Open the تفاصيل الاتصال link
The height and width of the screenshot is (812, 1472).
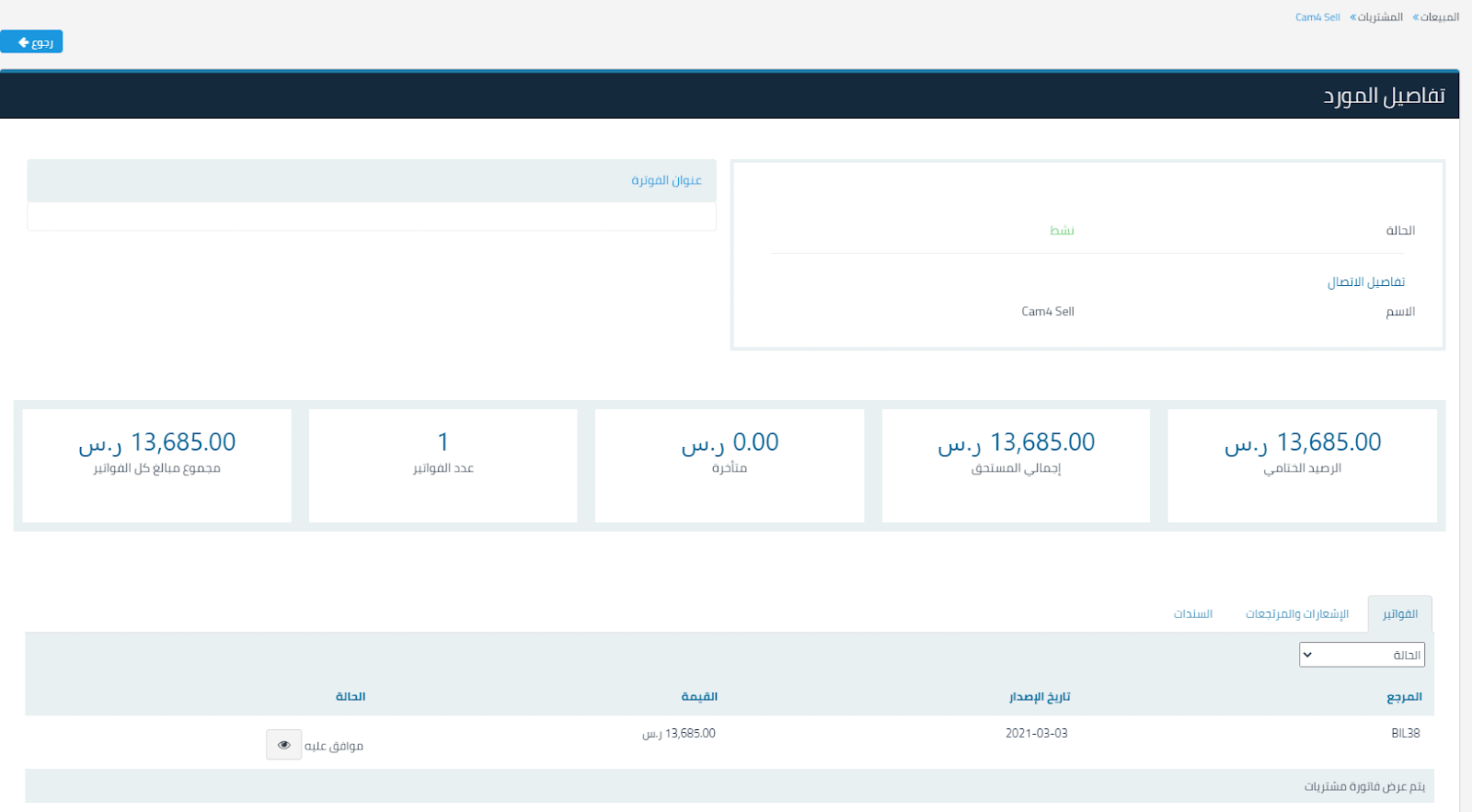coord(1365,282)
